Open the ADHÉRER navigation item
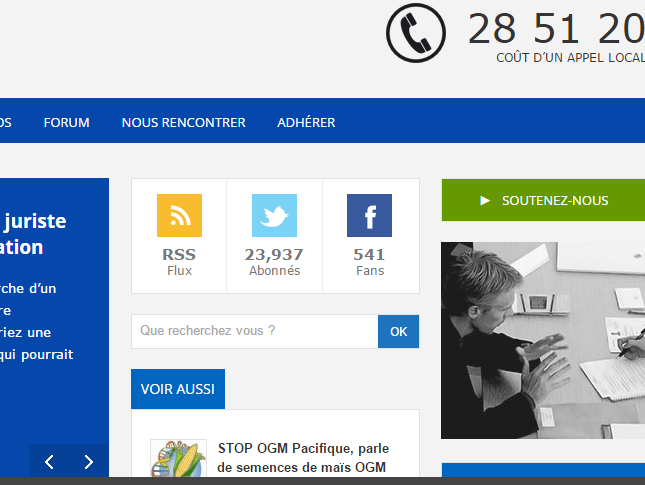The height and width of the screenshot is (485, 645). pos(306,123)
